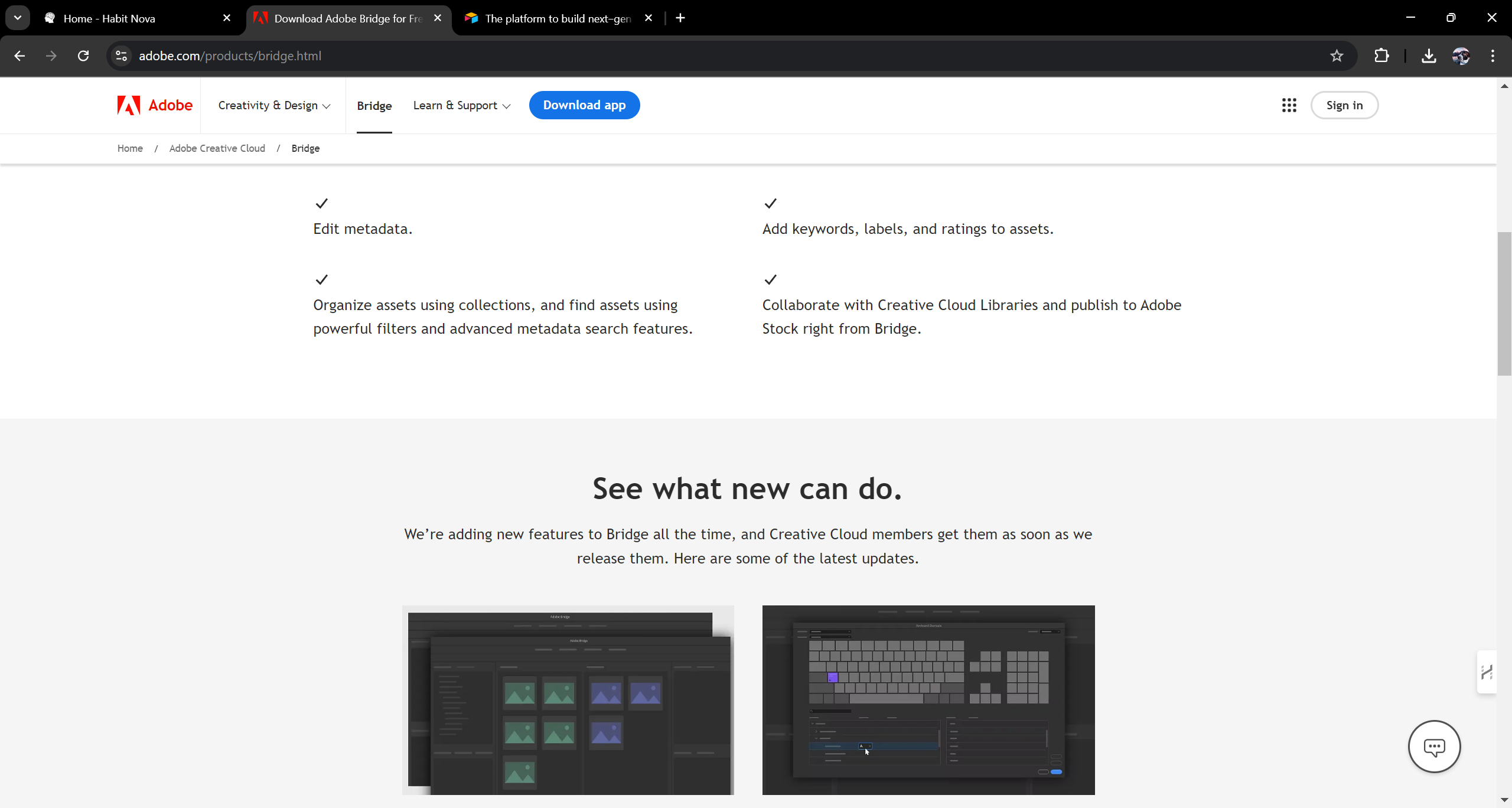Go forward to the next page

(x=51, y=56)
